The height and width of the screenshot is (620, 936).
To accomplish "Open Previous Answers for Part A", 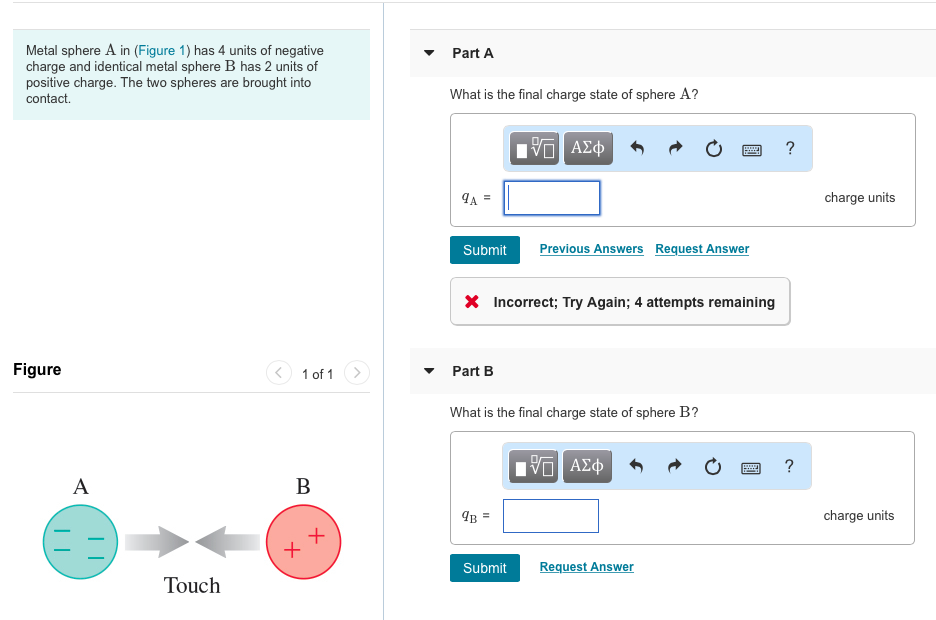I will 591,249.
